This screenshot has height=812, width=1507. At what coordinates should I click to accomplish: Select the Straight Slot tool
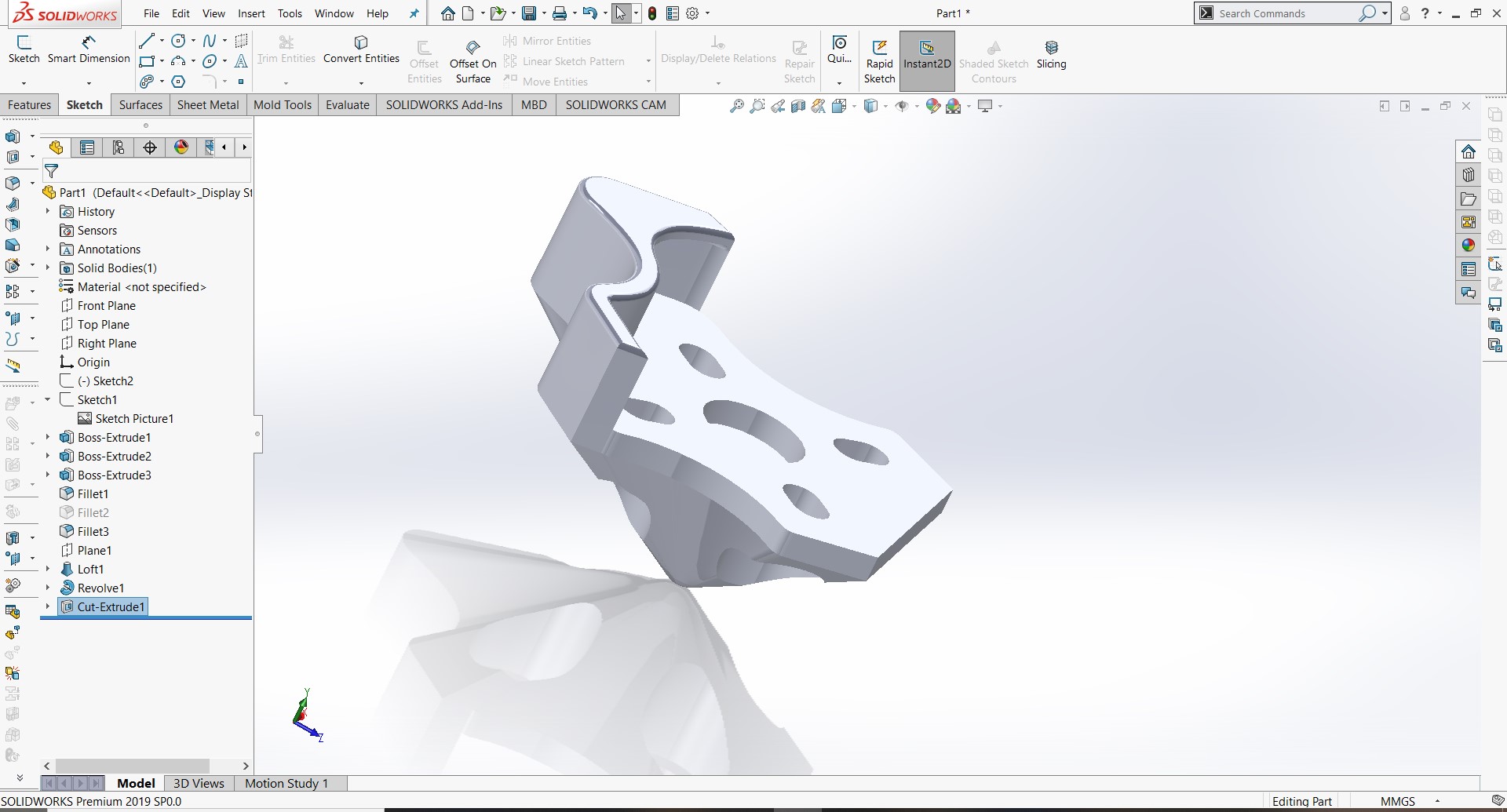click(147, 82)
